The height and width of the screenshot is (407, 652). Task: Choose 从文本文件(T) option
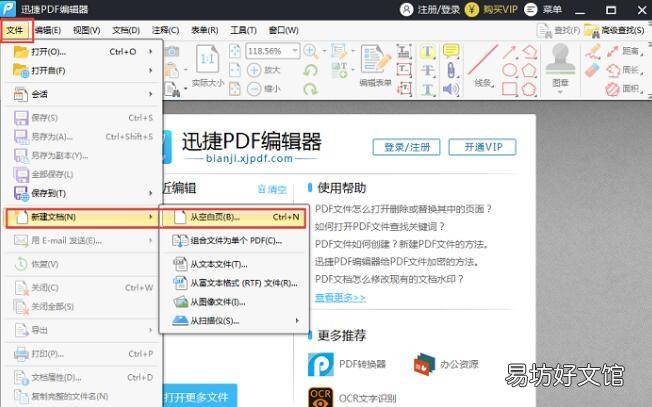235,264
